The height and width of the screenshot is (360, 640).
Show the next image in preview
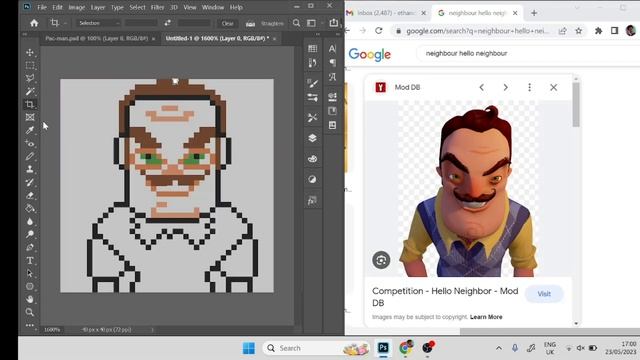(505, 87)
